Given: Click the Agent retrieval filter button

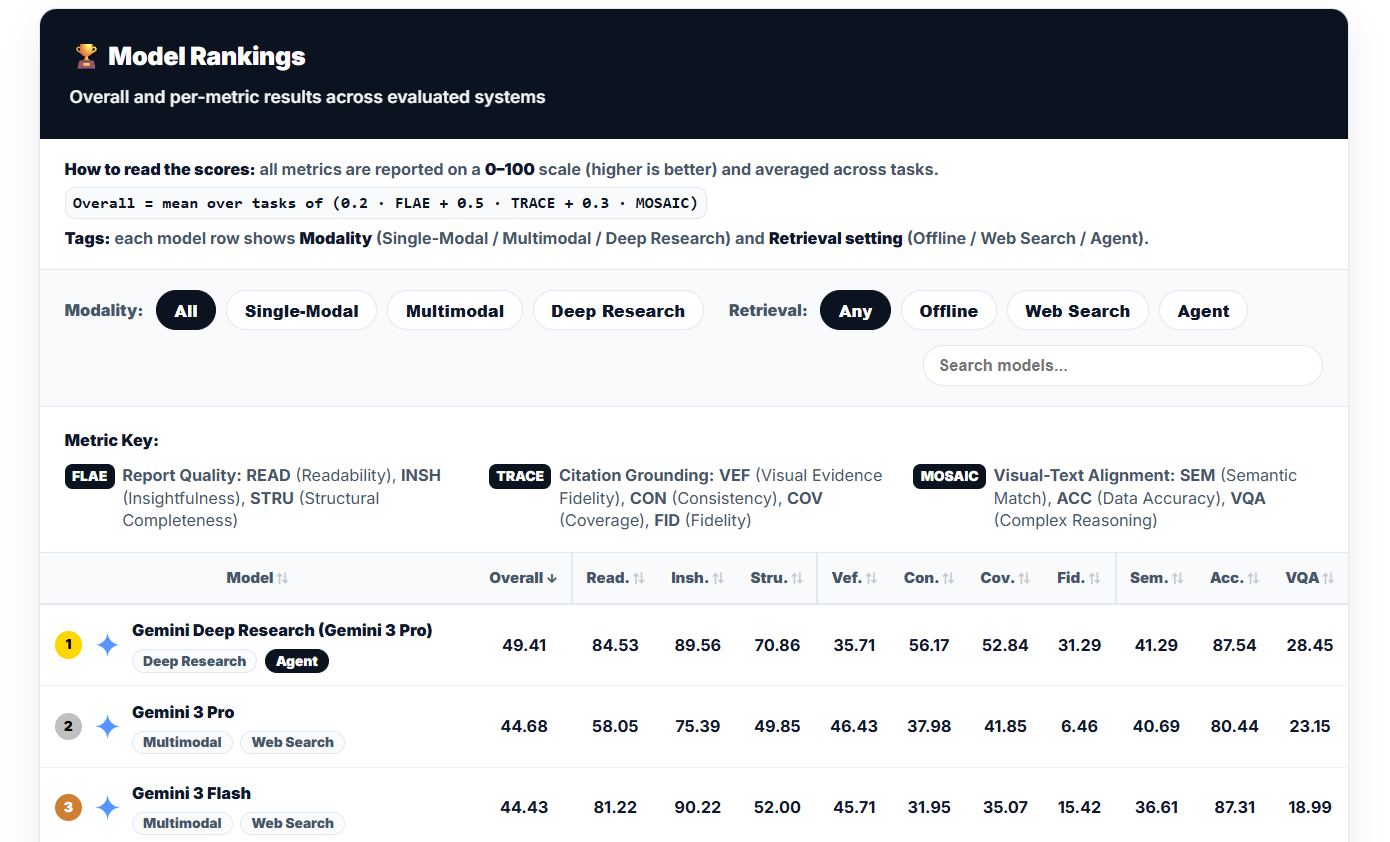Looking at the screenshot, I should (1202, 311).
